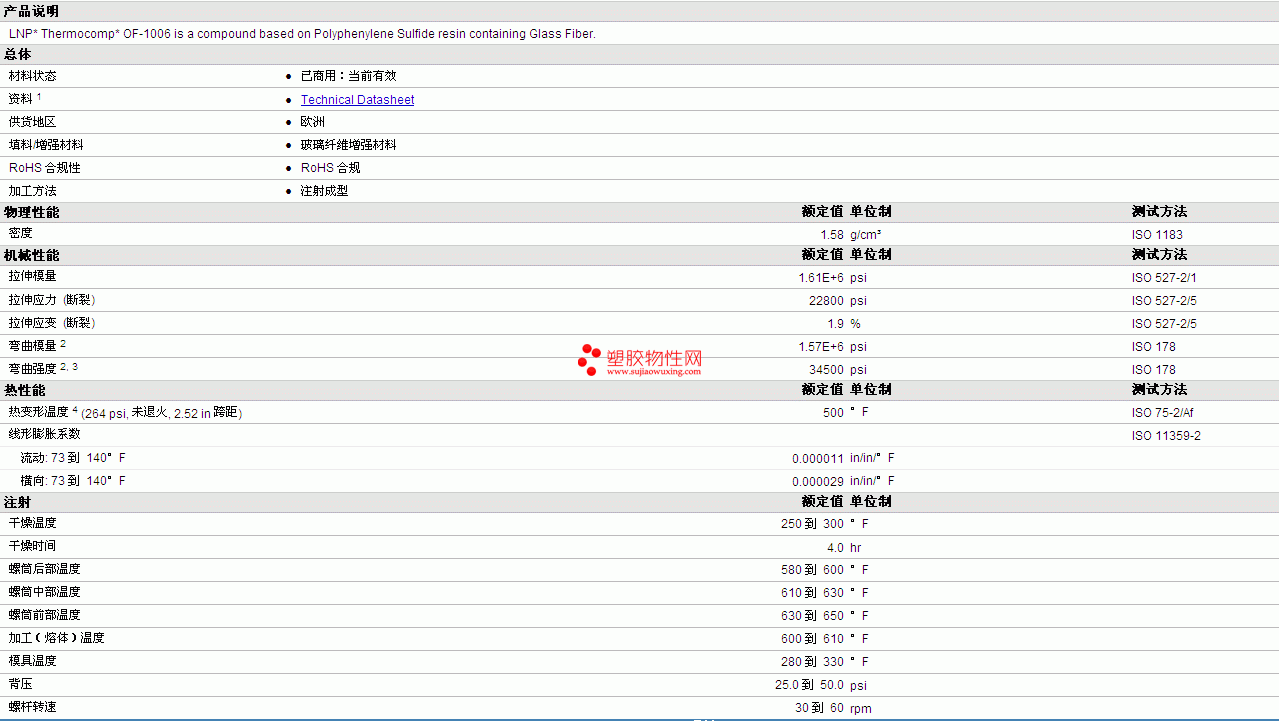Select the 0.000011 value
1279x721 pixels.
click(818, 459)
